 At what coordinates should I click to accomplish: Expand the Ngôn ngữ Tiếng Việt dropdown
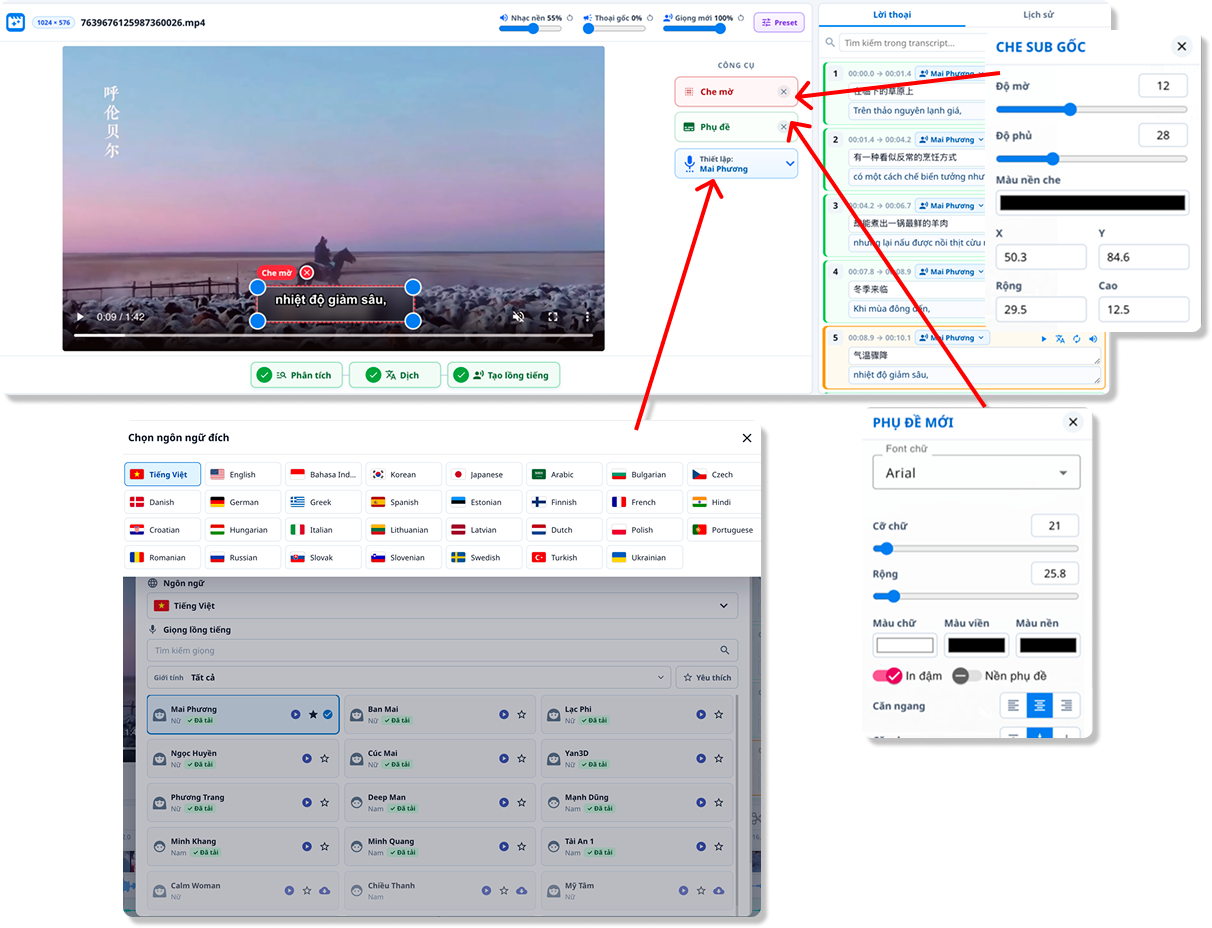(442, 606)
